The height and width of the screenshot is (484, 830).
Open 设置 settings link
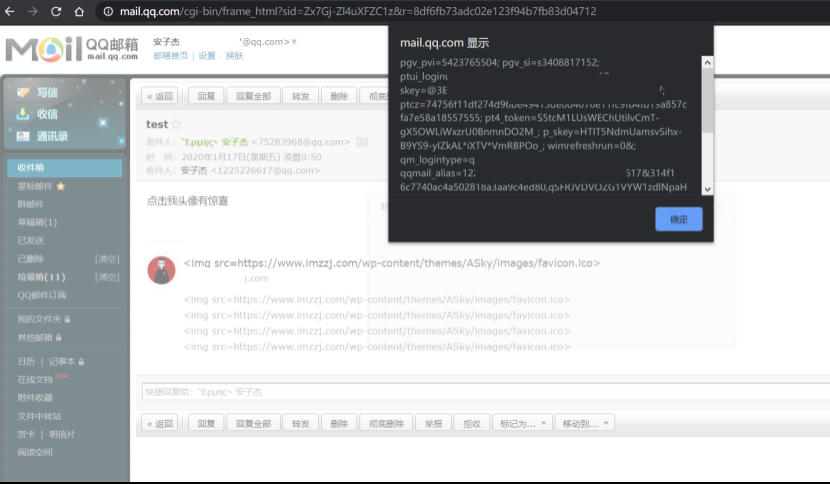click(x=206, y=56)
